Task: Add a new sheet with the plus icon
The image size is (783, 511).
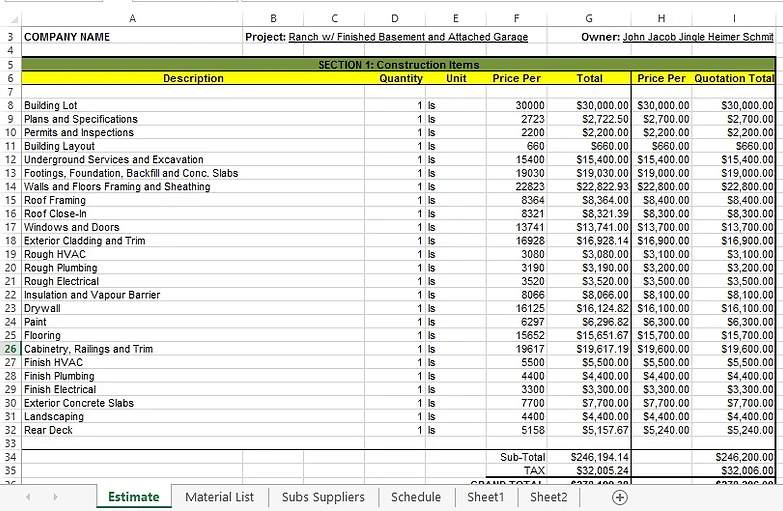Action: click(619, 497)
